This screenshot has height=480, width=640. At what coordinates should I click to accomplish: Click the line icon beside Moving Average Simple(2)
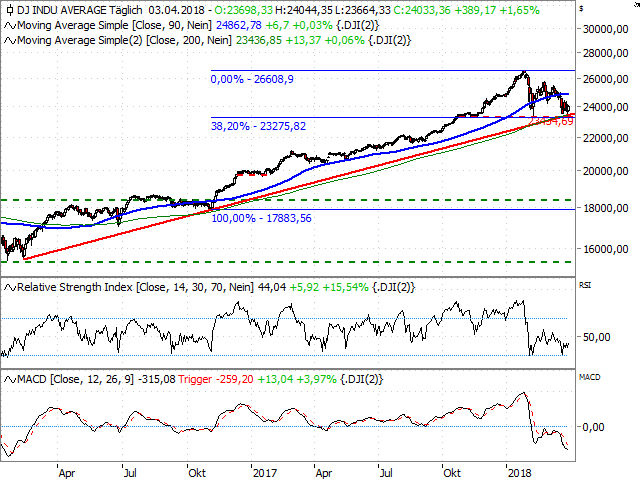point(10,41)
